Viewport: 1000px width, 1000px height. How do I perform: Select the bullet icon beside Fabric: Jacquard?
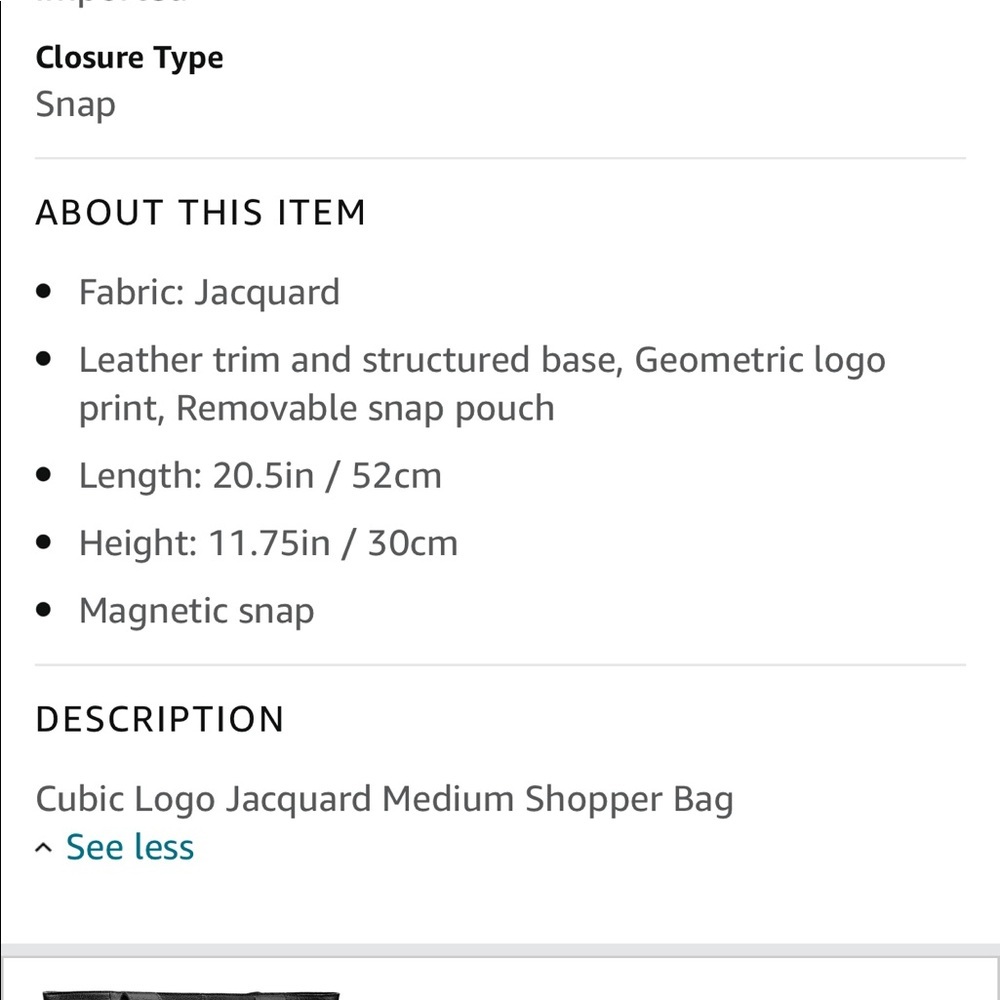coord(42,290)
